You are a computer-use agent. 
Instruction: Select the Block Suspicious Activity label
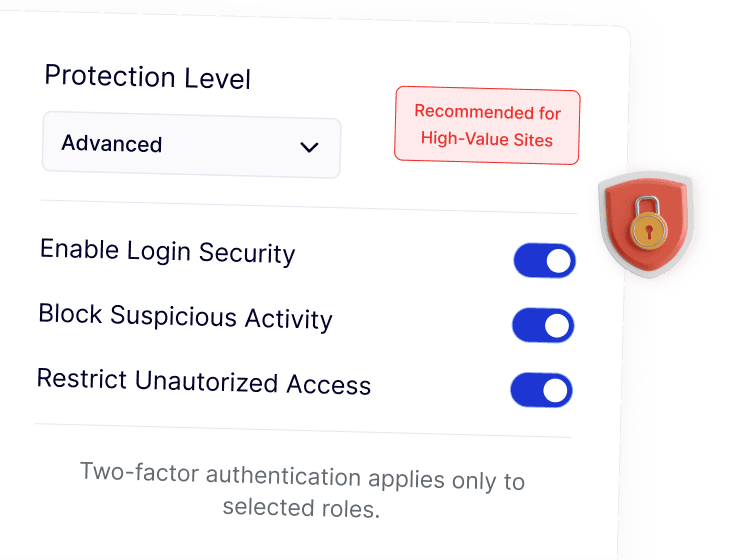tap(185, 317)
